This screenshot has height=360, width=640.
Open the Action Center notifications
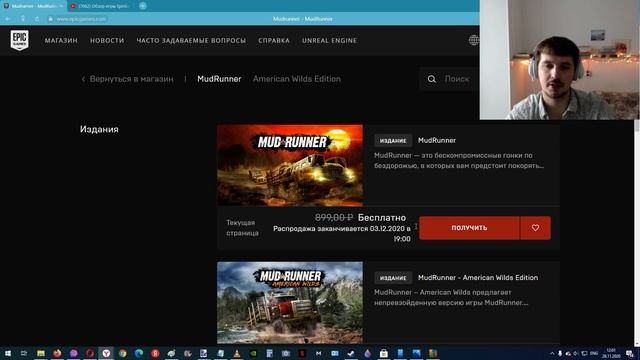pyautogui.click(x=630, y=353)
